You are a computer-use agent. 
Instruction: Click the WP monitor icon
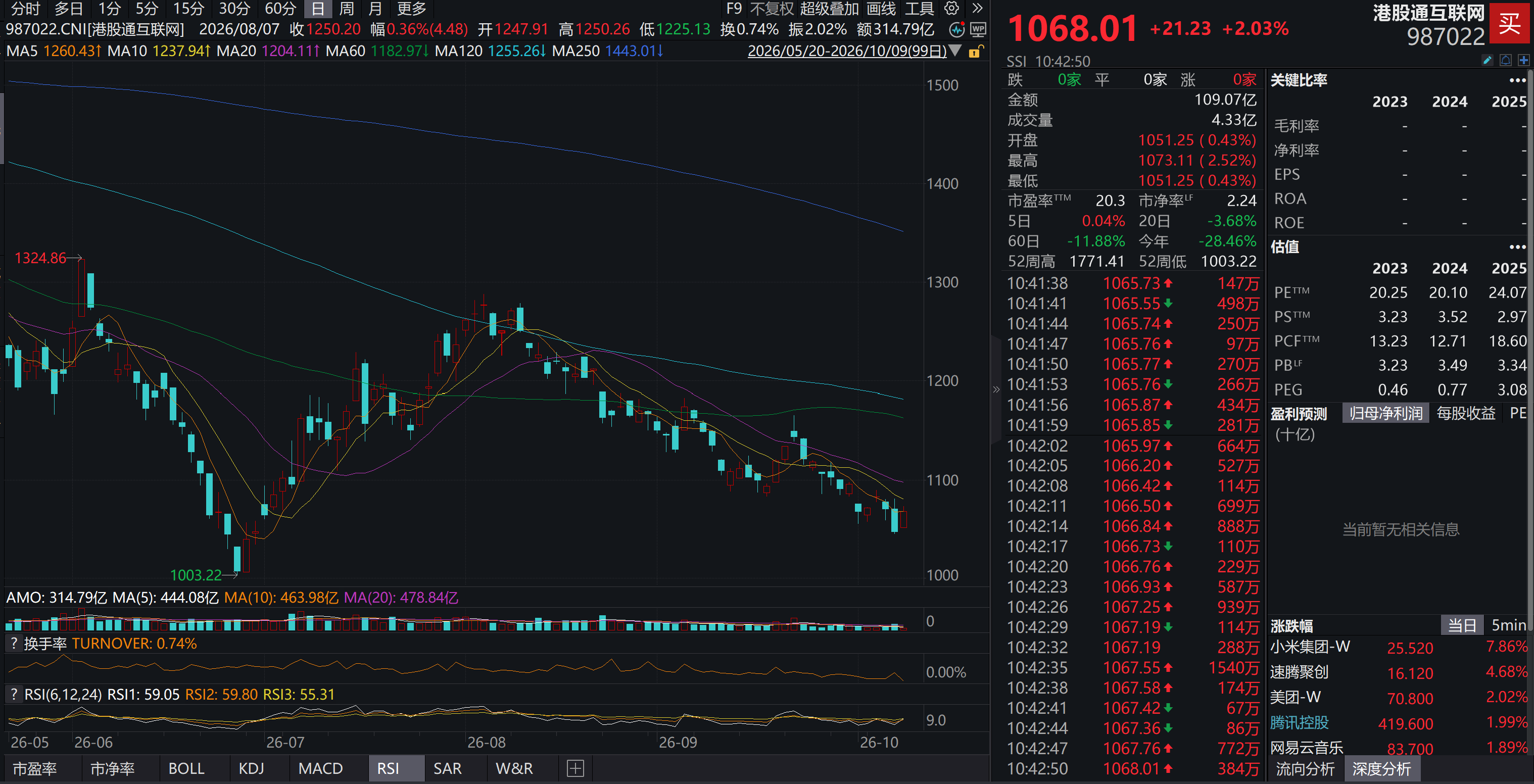(x=978, y=29)
